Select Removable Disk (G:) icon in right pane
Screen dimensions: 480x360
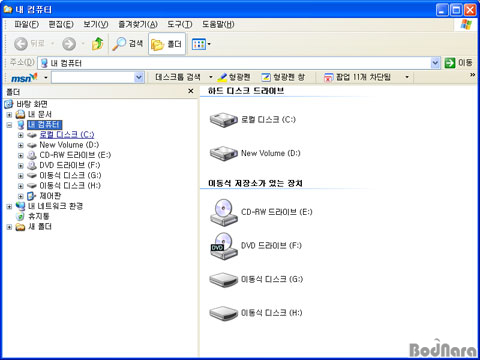pyautogui.click(x=223, y=280)
